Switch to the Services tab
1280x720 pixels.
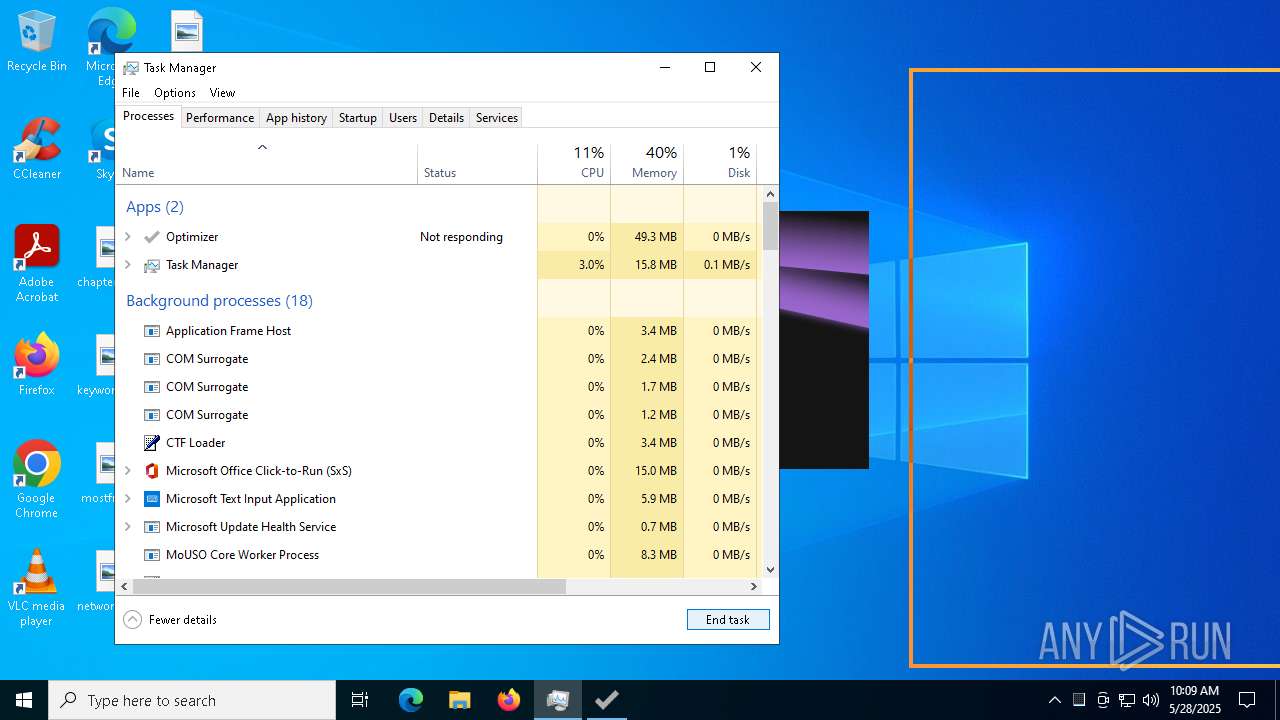497,118
